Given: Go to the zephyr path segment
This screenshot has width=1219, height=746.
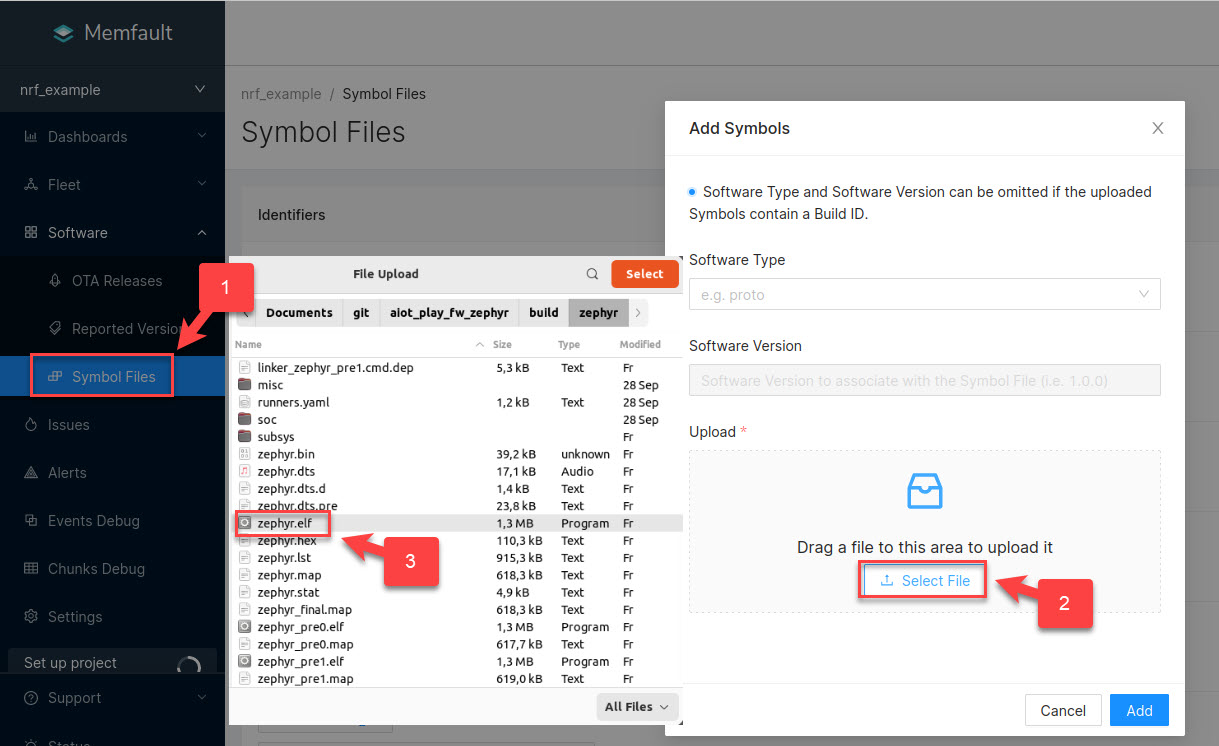Looking at the screenshot, I should tap(598, 313).
